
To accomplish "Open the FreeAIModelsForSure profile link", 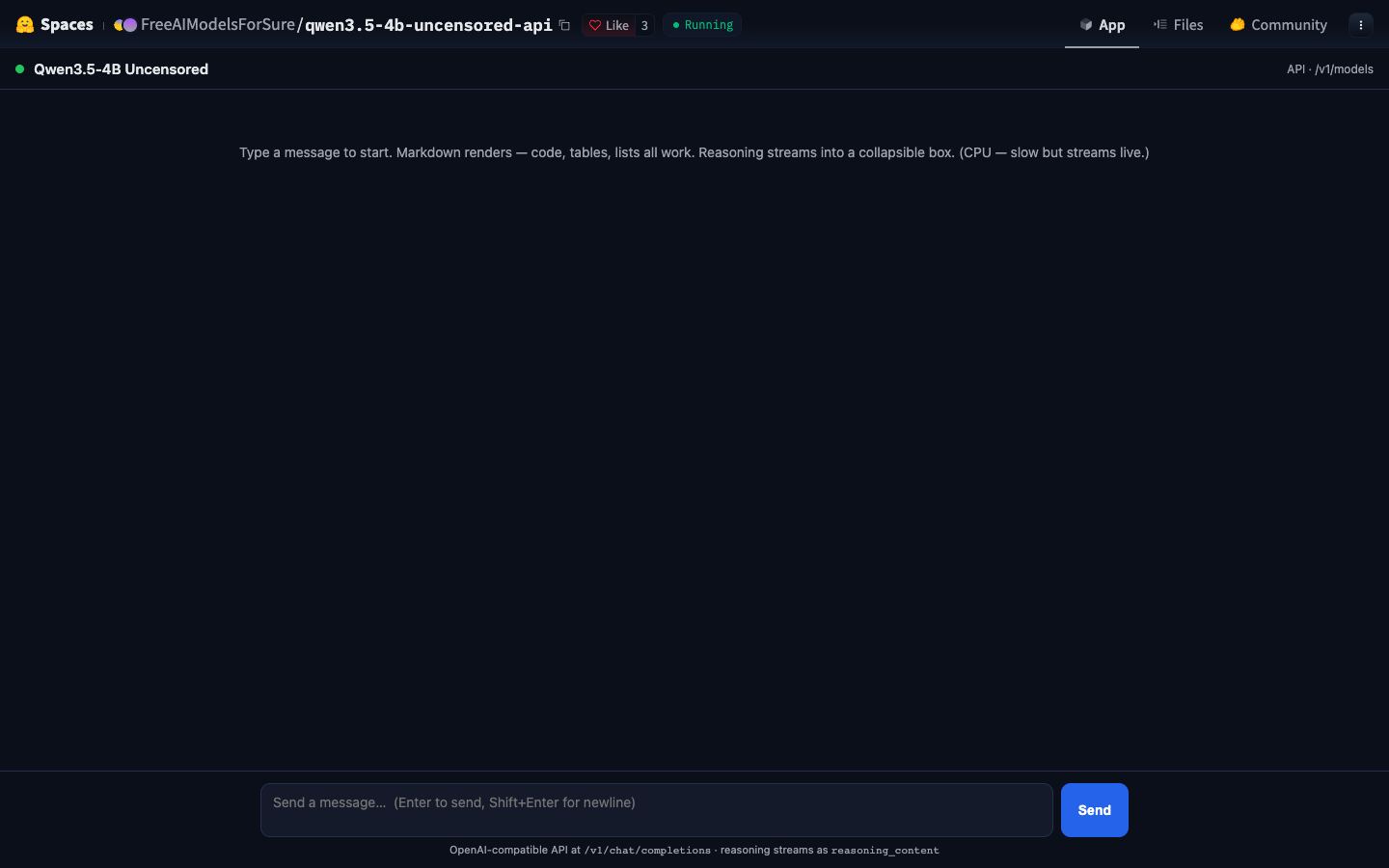I will 217,25.
